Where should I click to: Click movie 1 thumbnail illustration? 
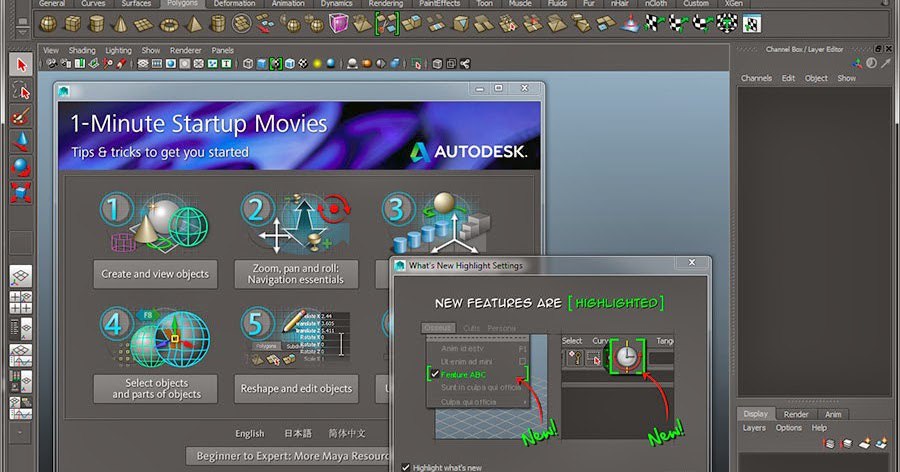coord(154,223)
